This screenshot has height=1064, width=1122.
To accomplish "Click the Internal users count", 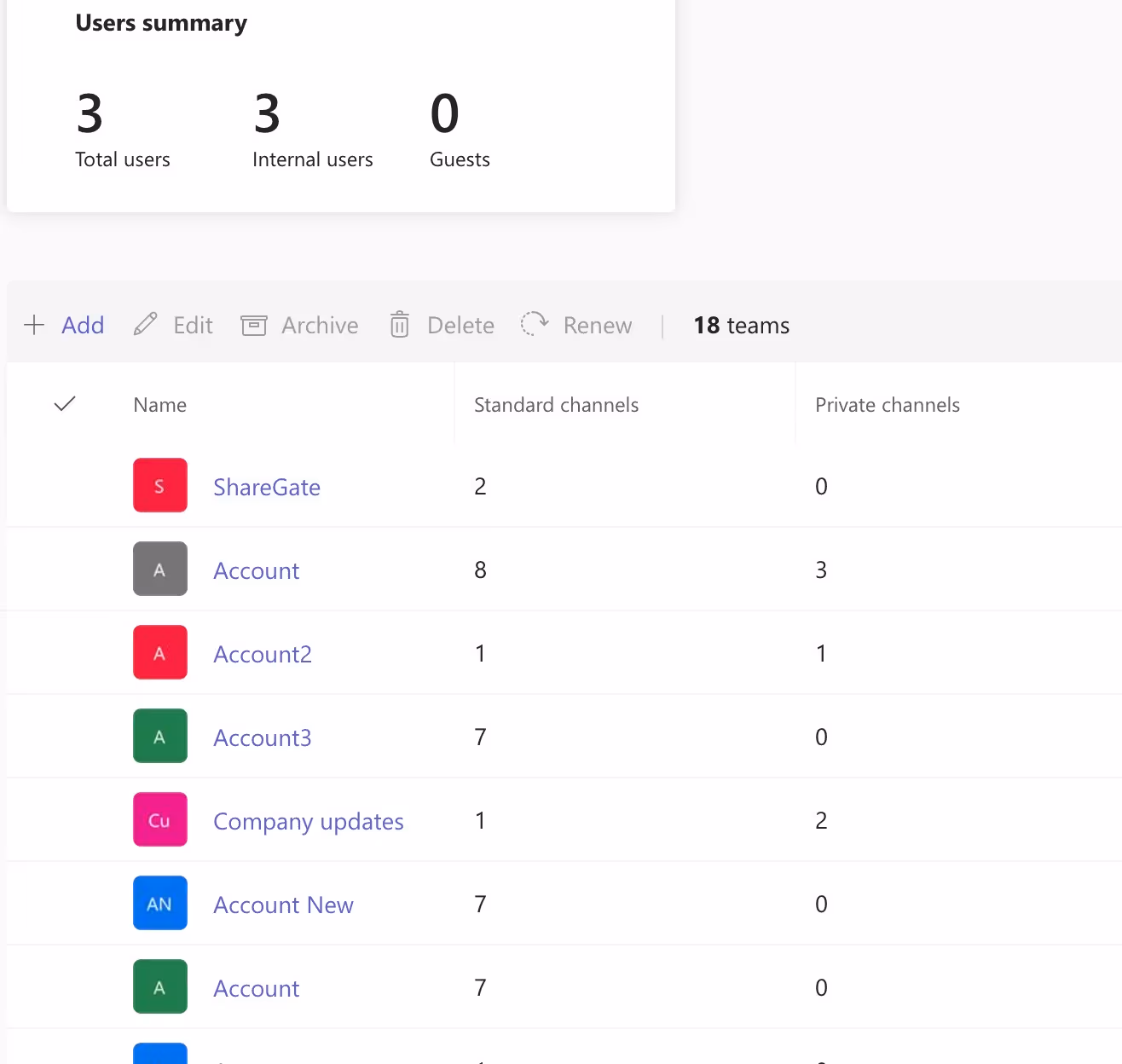I will click(267, 114).
